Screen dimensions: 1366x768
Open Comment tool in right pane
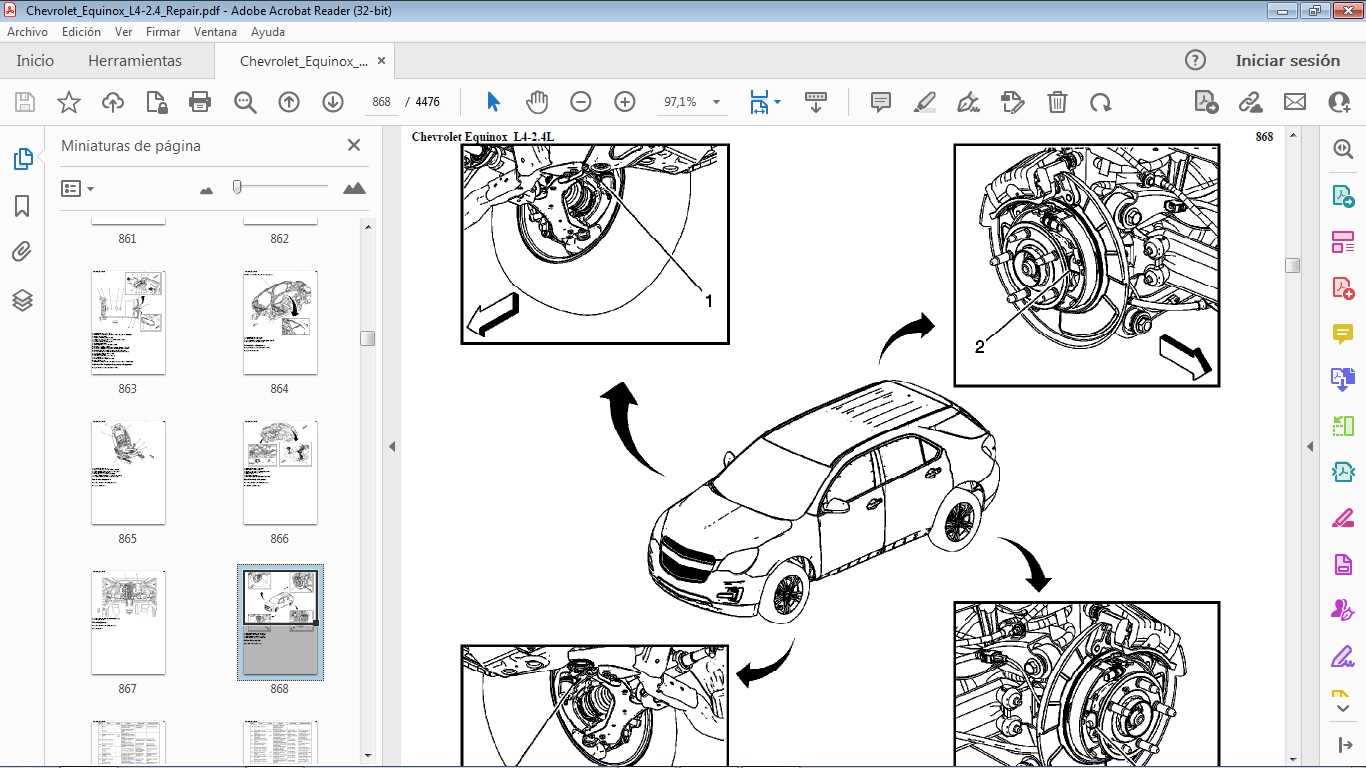click(1343, 334)
